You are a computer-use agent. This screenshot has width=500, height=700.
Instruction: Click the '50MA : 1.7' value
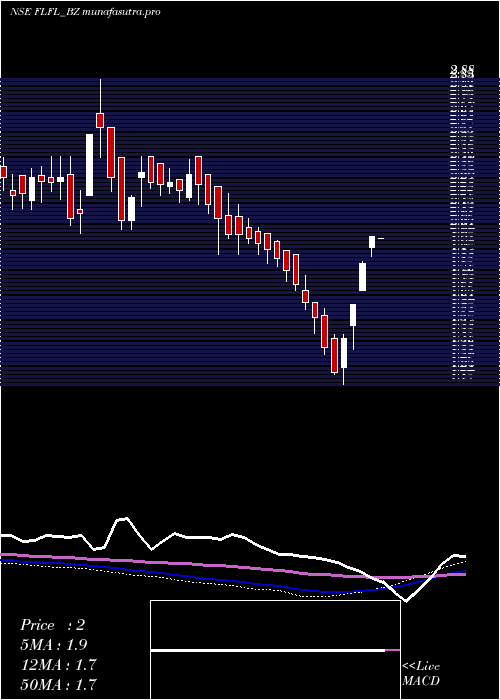tap(58, 684)
